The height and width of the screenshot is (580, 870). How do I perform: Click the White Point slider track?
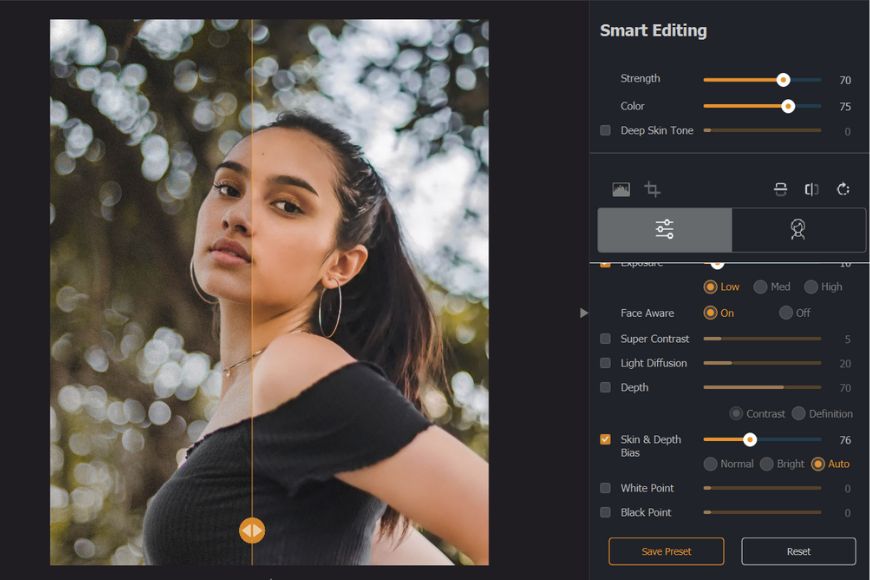click(x=762, y=488)
